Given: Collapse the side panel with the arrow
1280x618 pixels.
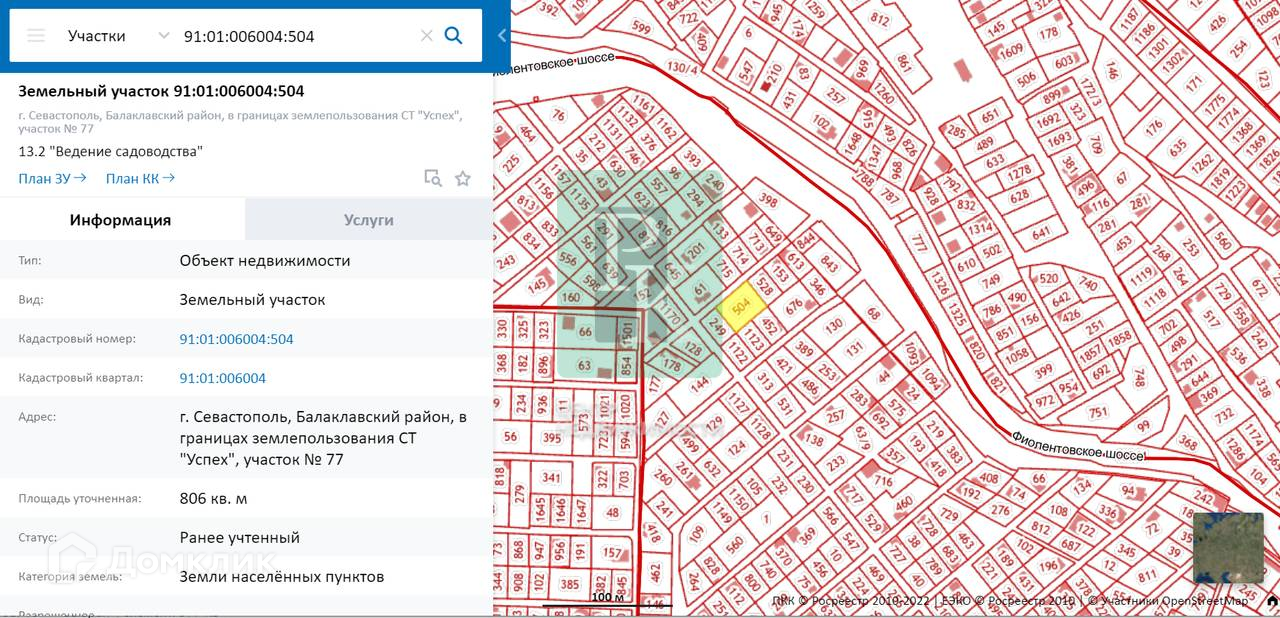Looking at the screenshot, I should point(502,36).
